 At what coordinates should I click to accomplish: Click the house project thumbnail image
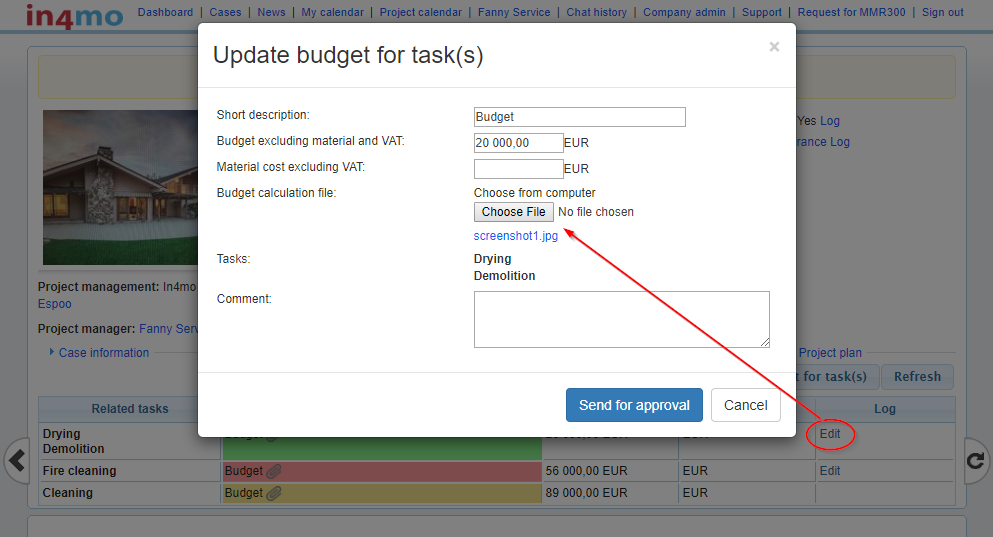pyautogui.click(x=120, y=188)
